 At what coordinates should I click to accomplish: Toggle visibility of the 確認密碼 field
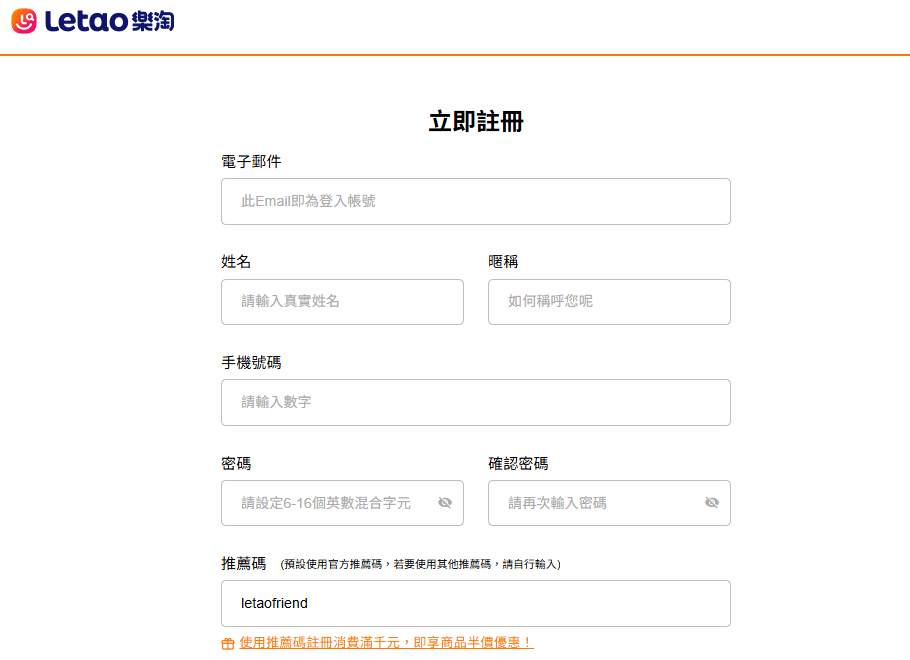(x=712, y=503)
